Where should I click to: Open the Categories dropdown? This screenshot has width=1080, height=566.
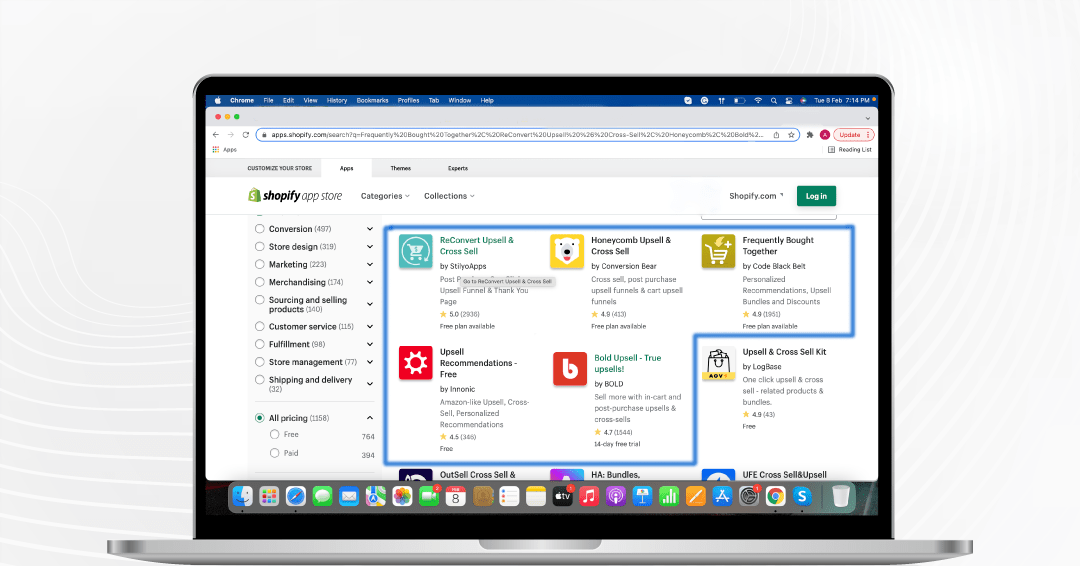tap(385, 196)
